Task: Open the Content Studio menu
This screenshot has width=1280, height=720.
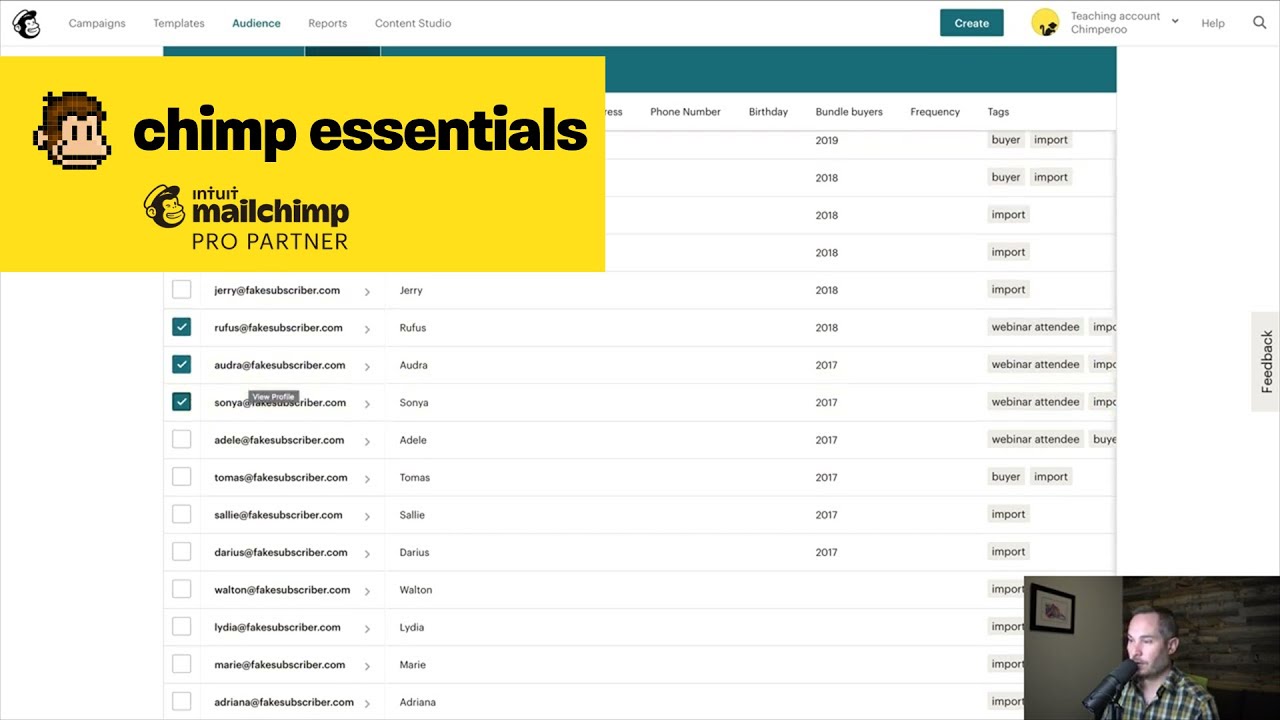Action: coord(413,23)
